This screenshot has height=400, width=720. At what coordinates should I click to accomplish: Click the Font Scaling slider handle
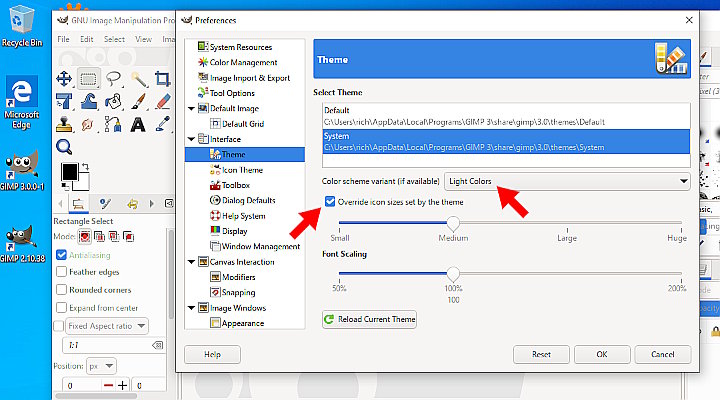[453, 274]
